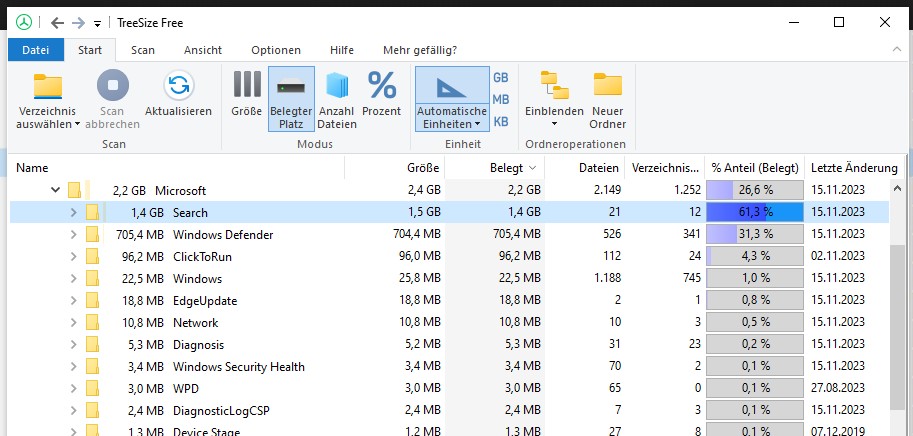Click the WPD folder icon
The height and width of the screenshot is (436, 913).
tap(93, 388)
